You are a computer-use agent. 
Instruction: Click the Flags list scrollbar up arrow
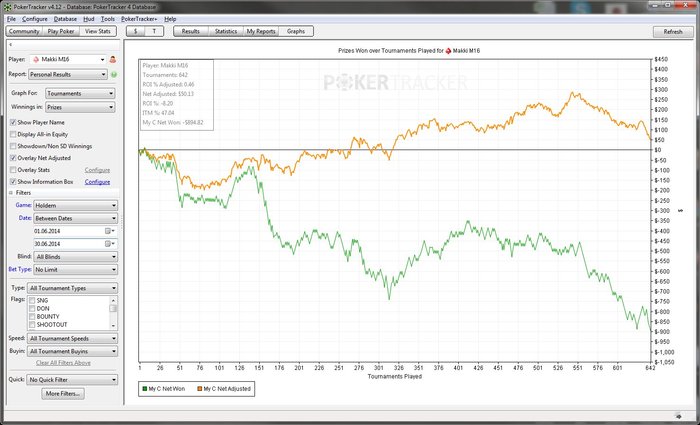coord(113,300)
